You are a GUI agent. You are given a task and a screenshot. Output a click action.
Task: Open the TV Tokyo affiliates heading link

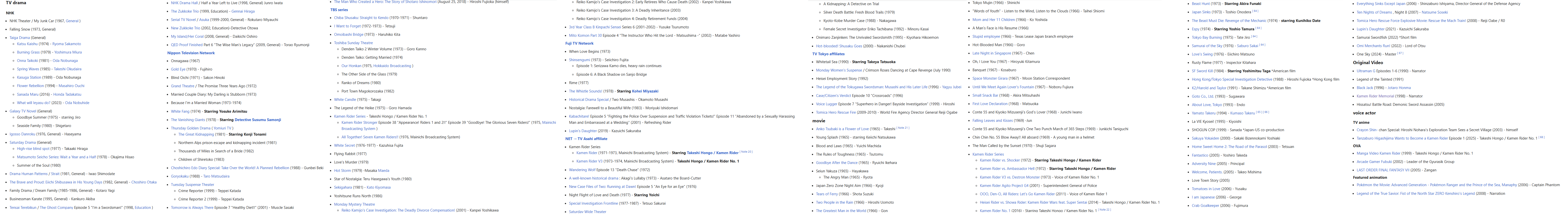click(828, 54)
